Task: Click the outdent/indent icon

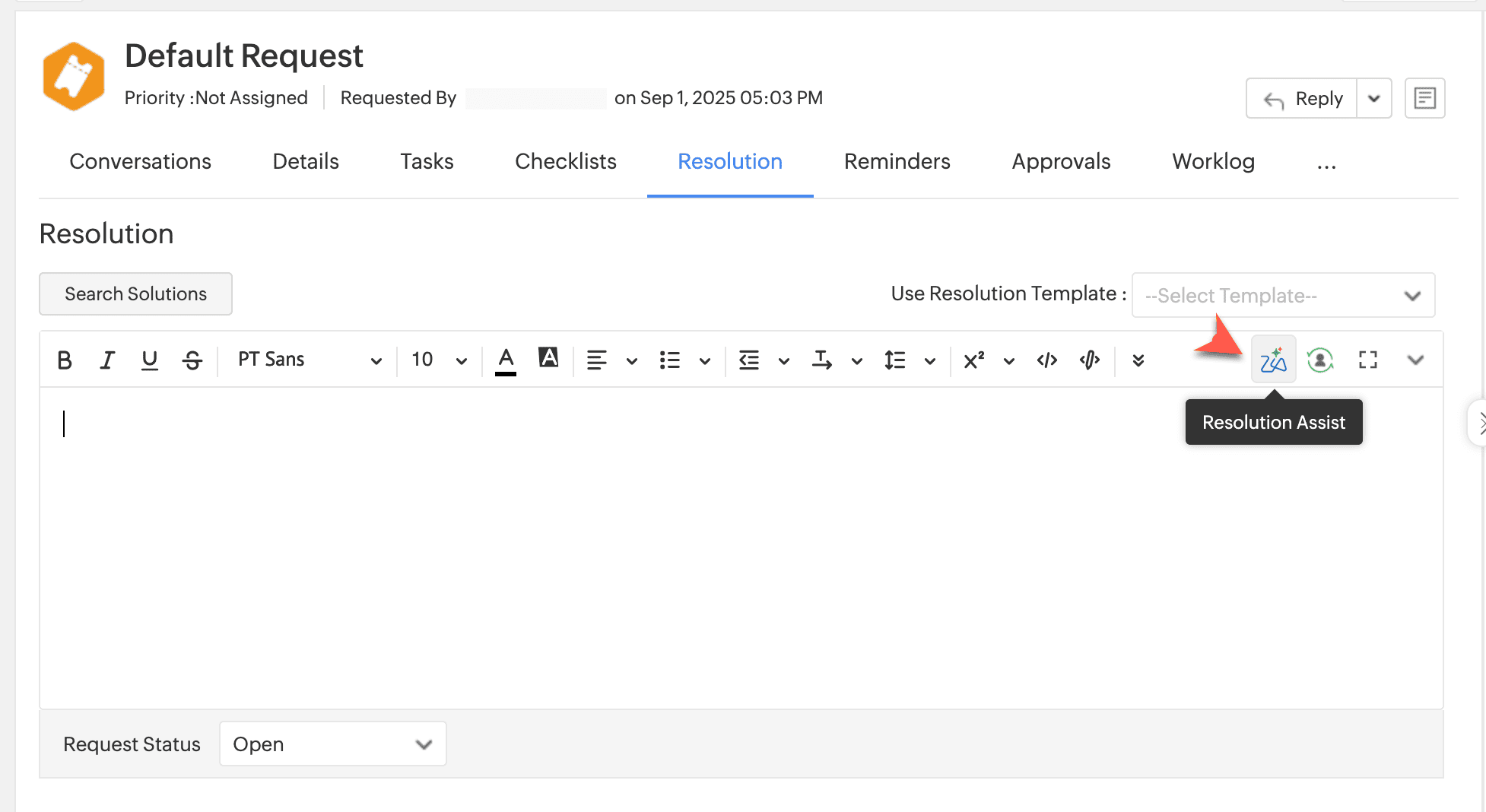Action: (749, 360)
